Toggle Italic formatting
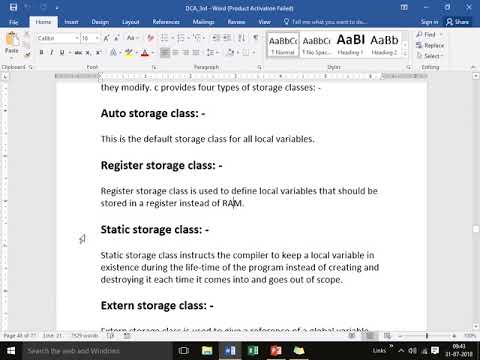Image resolution: width=480 pixels, height=360 pixels. click(x=52, y=53)
